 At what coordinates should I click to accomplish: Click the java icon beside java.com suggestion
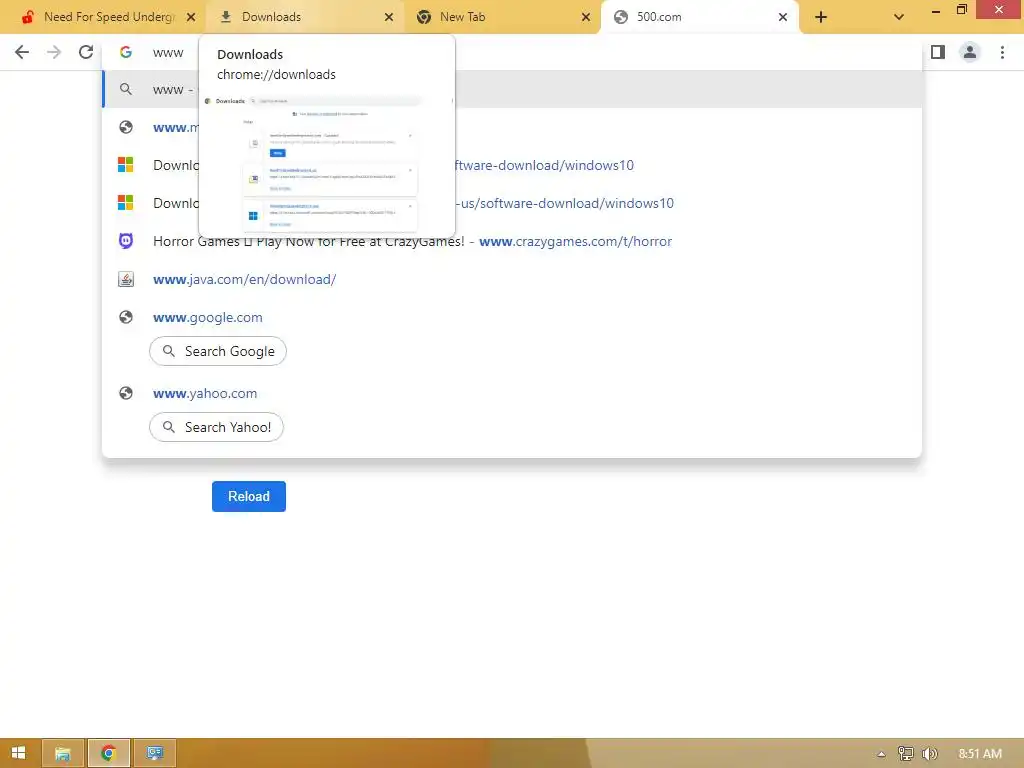pyautogui.click(x=126, y=280)
